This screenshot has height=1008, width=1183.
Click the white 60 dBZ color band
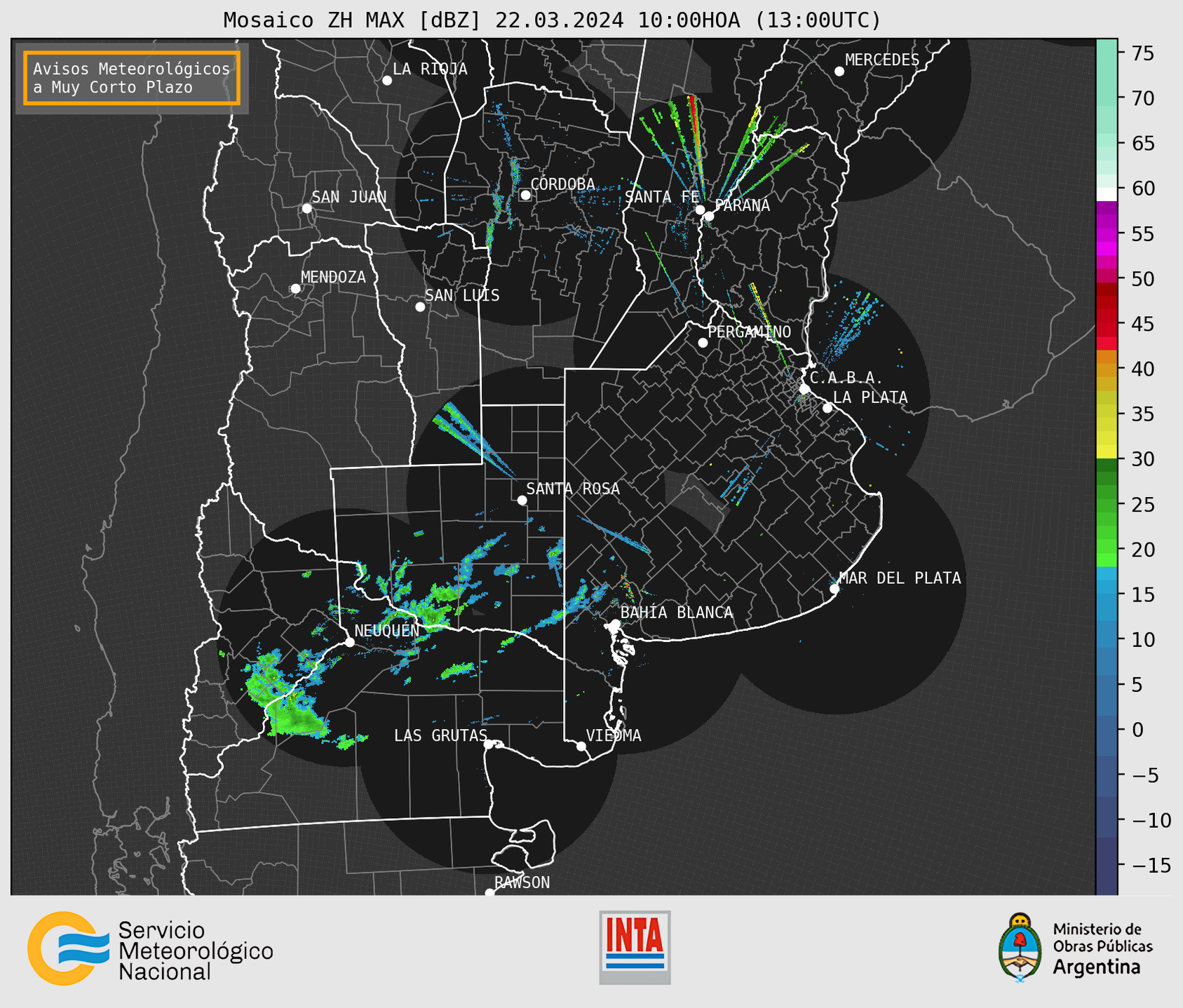coord(1107,194)
